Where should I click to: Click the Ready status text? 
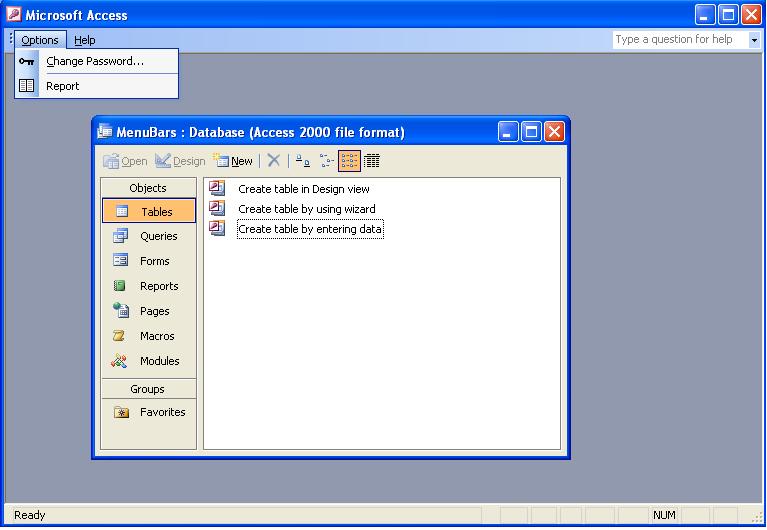[x=29, y=515]
